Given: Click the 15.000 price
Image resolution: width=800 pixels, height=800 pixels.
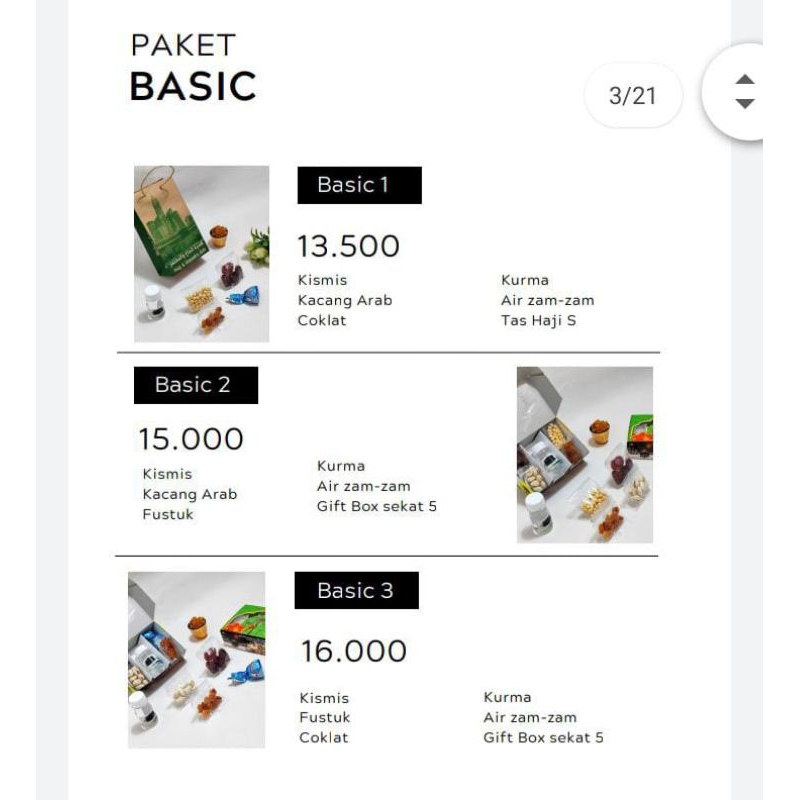Looking at the screenshot, I should 191,439.
